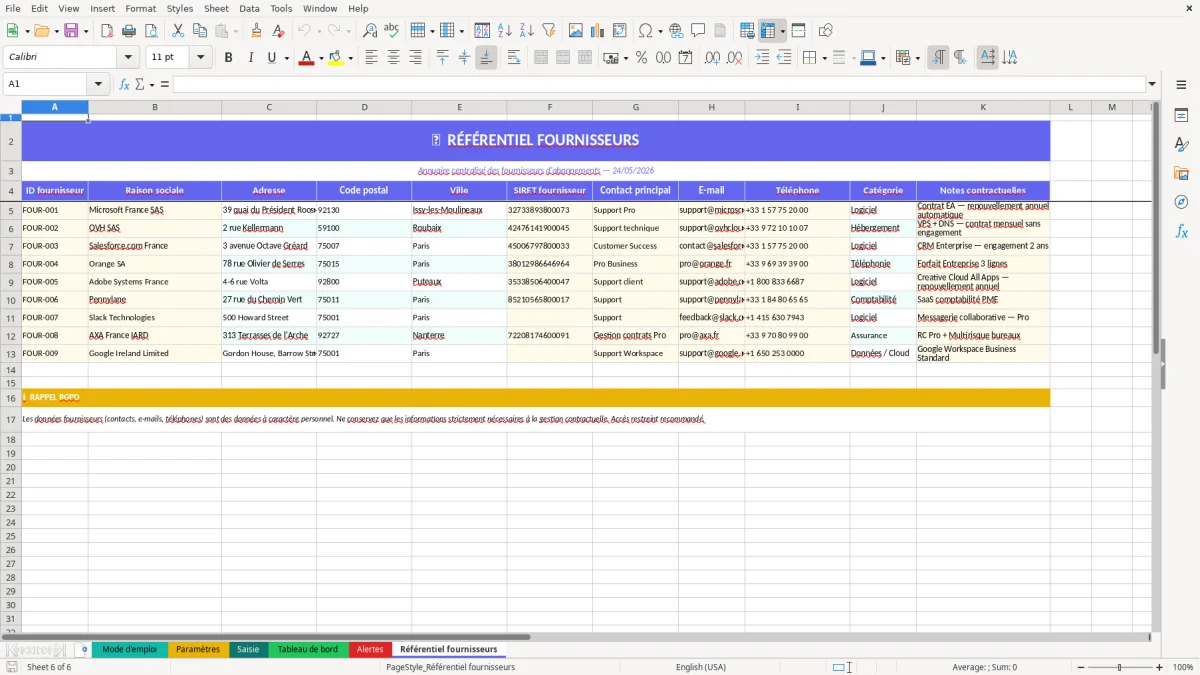The width and height of the screenshot is (1200, 675).
Task: Click Clone Formatting paintbrush icon
Action: tap(256, 31)
